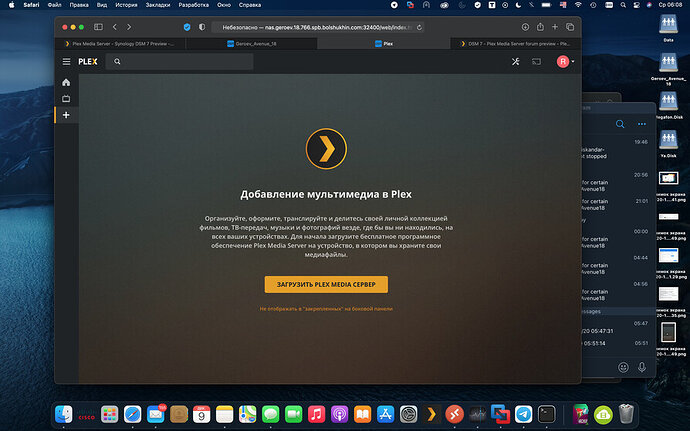The width and height of the screenshot is (690, 431).
Task: Click the blue shield extension icon
Action: pos(187,27)
